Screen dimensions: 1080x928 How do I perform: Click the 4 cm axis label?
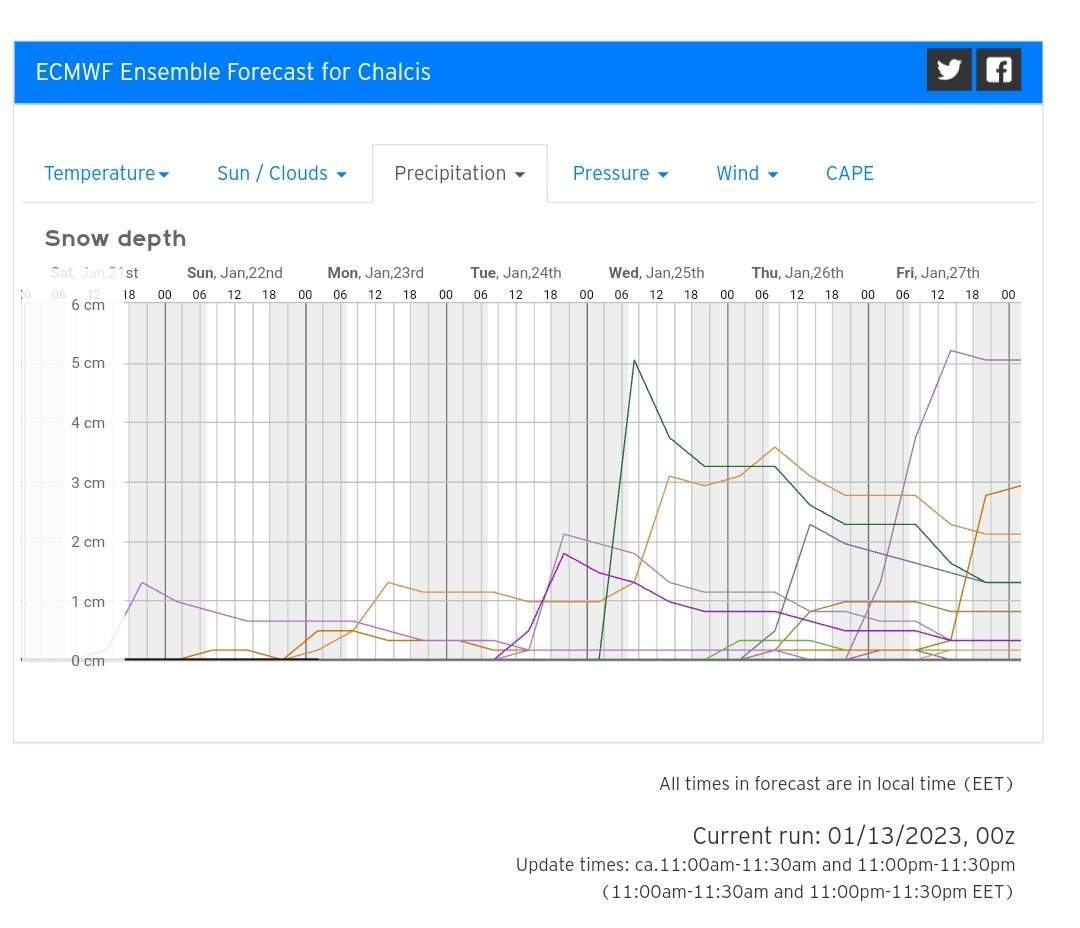pyautogui.click(x=88, y=423)
